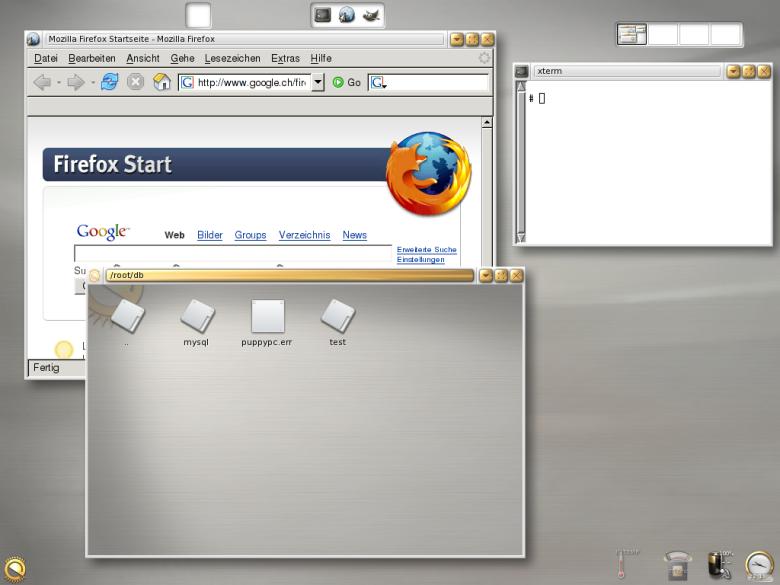Click Firefox scrollbar up arrow
The image size is (780, 585).
(487, 122)
